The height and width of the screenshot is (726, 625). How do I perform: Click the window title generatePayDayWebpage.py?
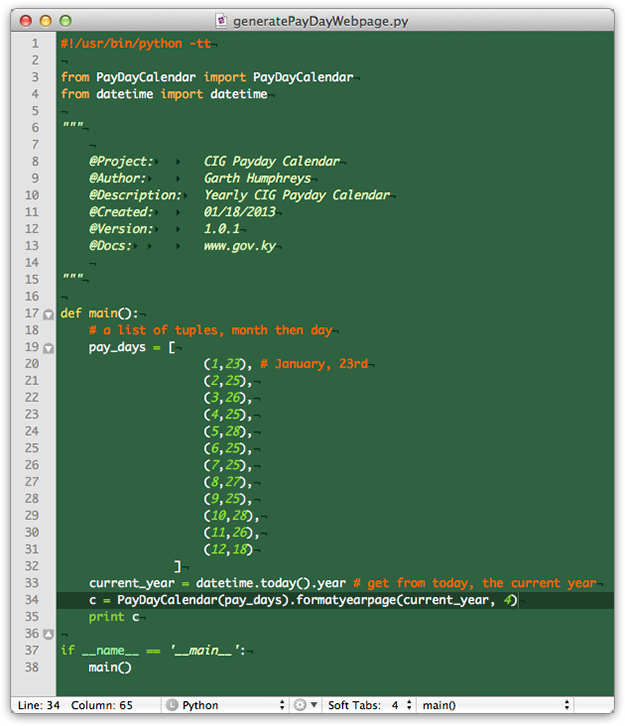320,21
